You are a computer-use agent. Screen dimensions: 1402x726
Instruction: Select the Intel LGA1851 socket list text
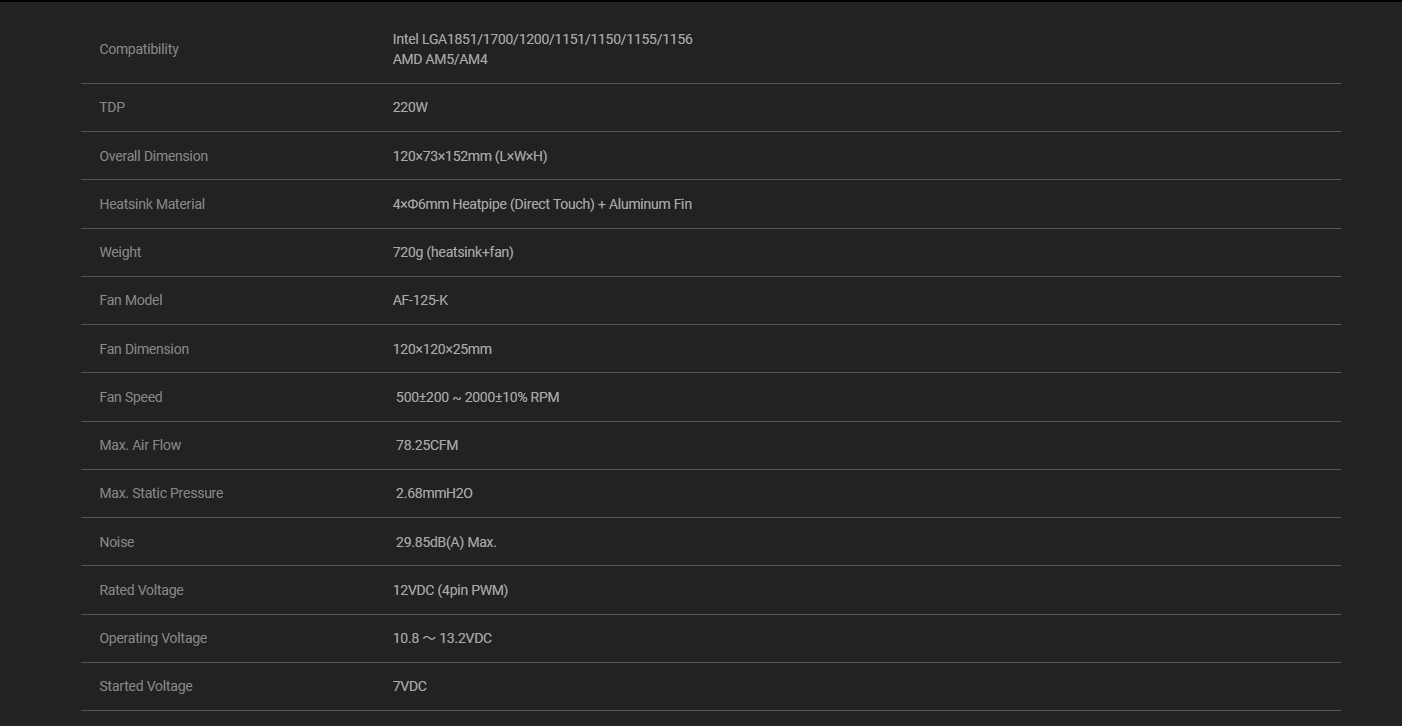pyautogui.click(x=542, y=39)
